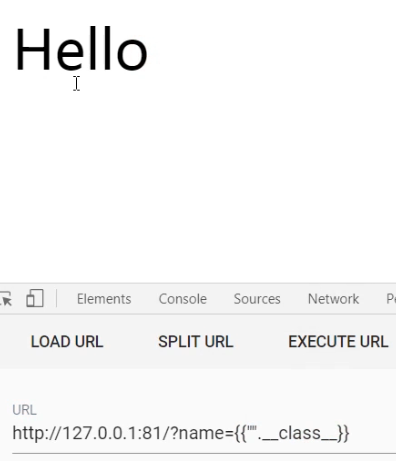Activate the inspect element picker icon
Image resolution: width=396 pixels, height=461 pixels.
pyautogui.click(x=6, y=299)
